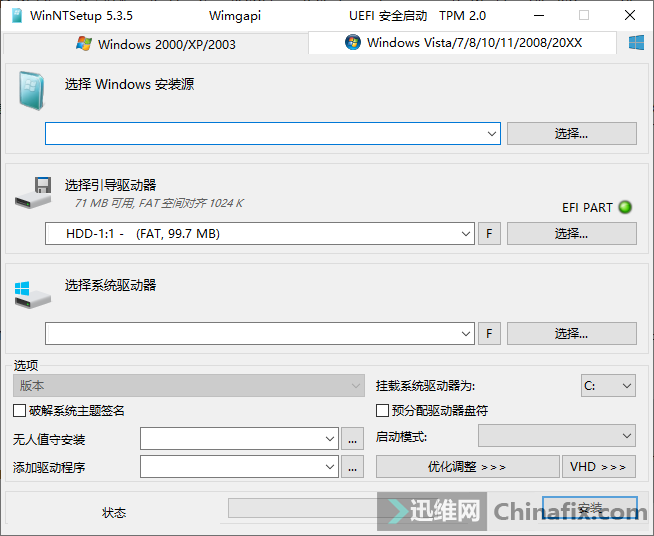Click the boot drive floppy disk icon
Screen dimensions: 654x536
pyautogui.click(x=33, y=193)
